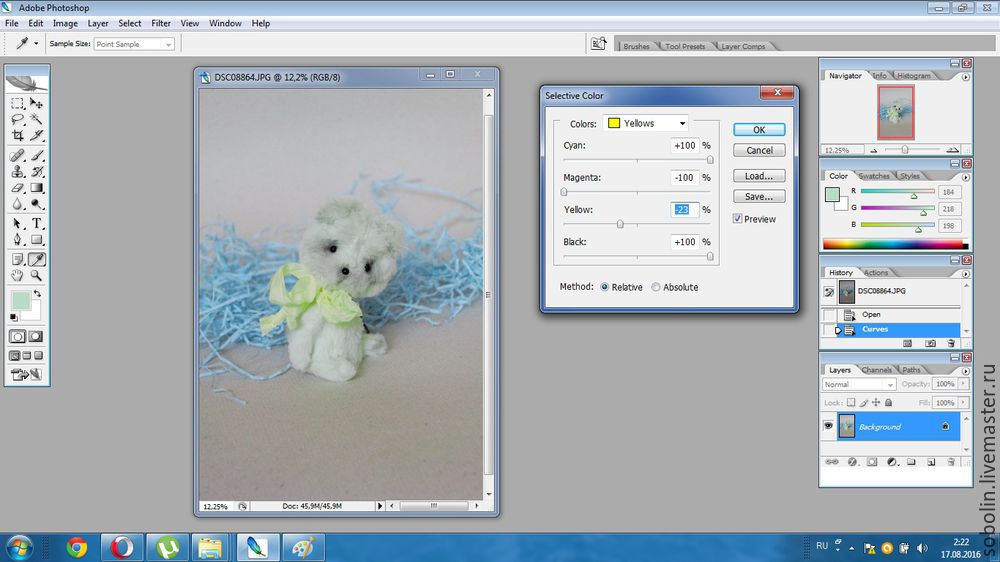Select the Eraser tool
Screen dimensions: 1000x562
click(18, 187)
